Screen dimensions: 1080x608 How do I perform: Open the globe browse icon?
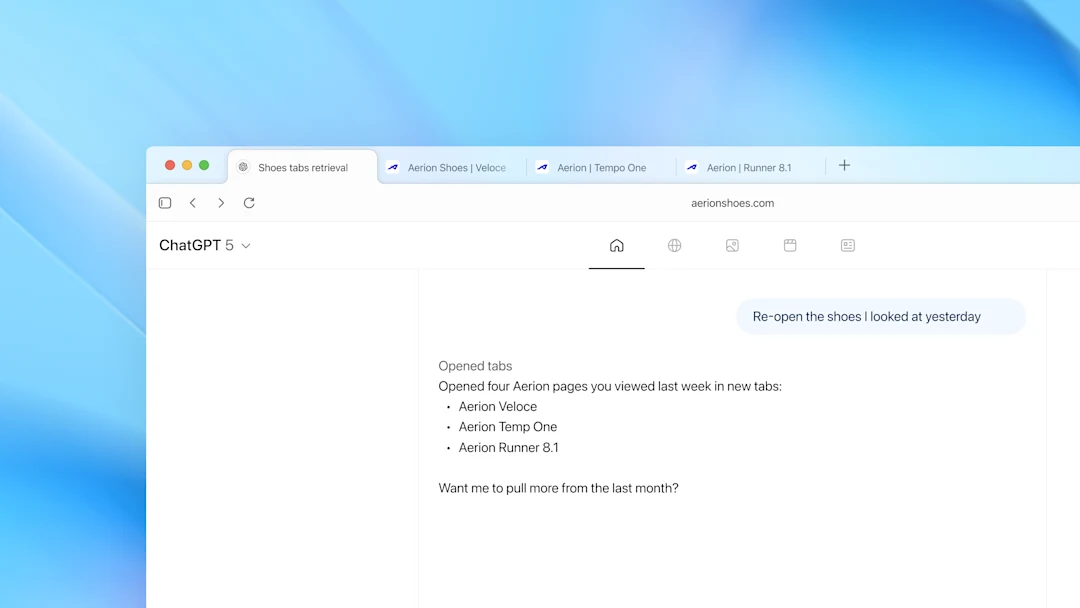pyautogui.click(x=674, y=245)
